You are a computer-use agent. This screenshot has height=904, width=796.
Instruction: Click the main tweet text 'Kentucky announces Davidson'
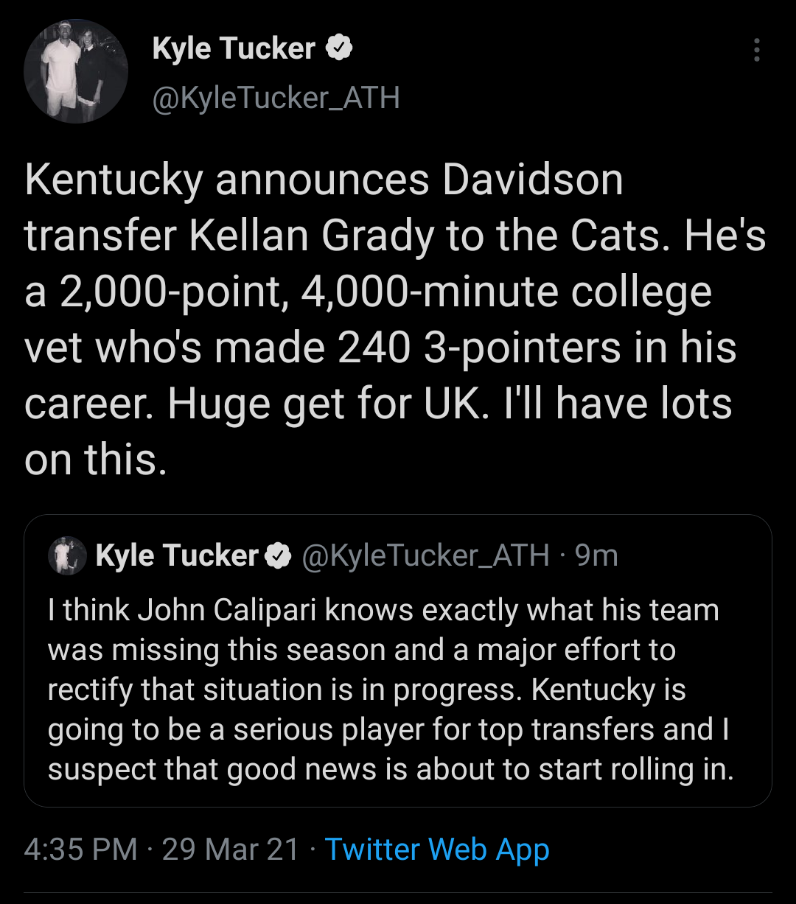323,181
